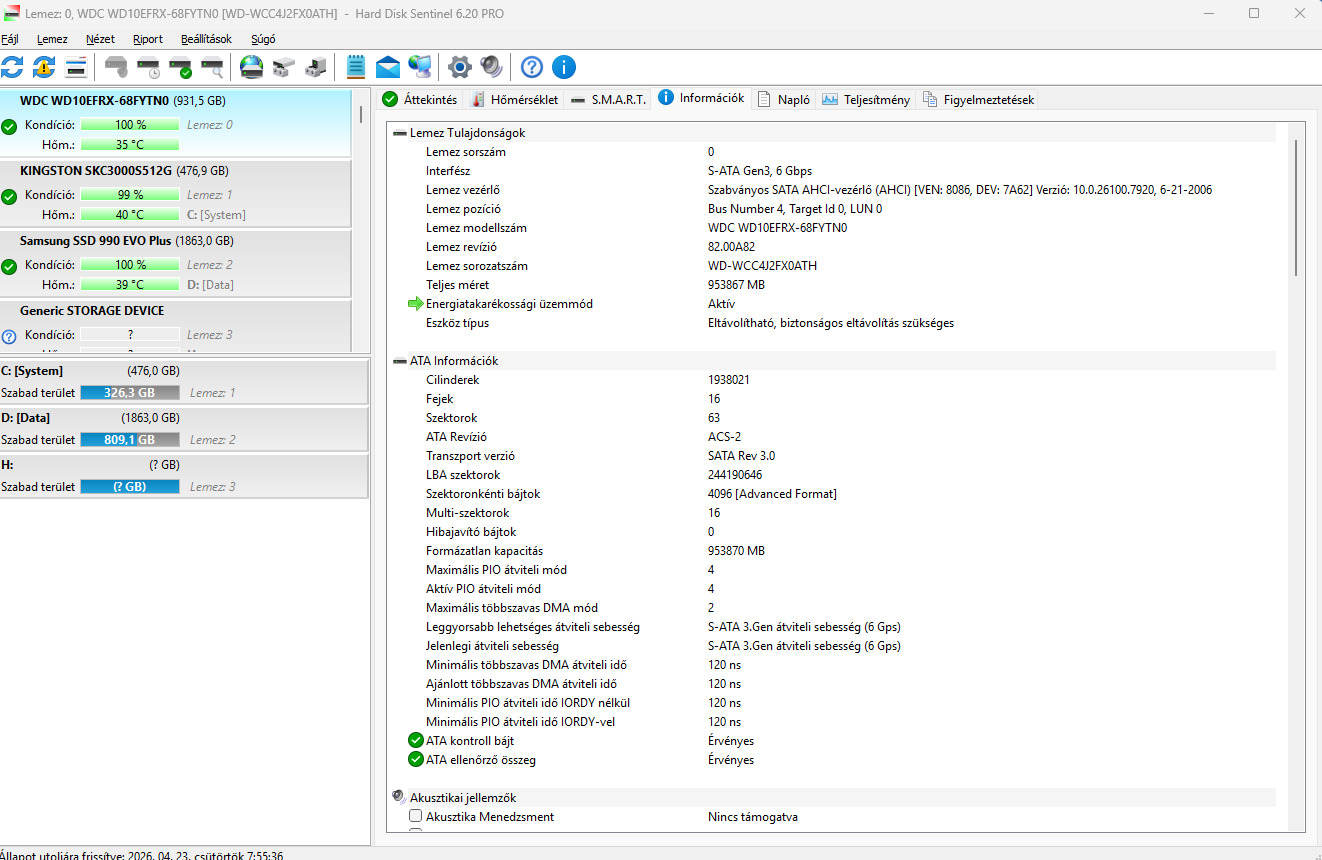
Task: Click green check icon beside ATA kontroll bájt
Action: (416, 741)
